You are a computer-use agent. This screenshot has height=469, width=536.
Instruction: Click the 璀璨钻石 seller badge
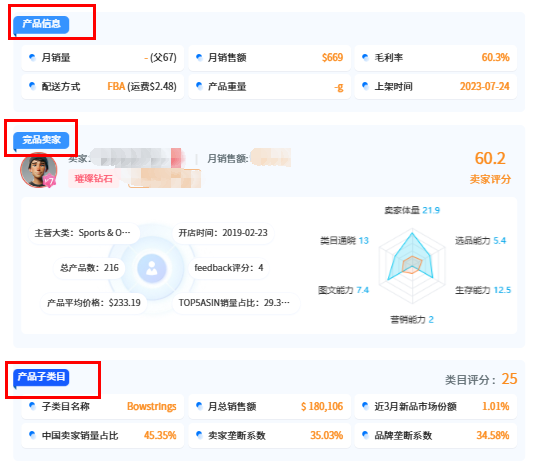pos(93,178)
